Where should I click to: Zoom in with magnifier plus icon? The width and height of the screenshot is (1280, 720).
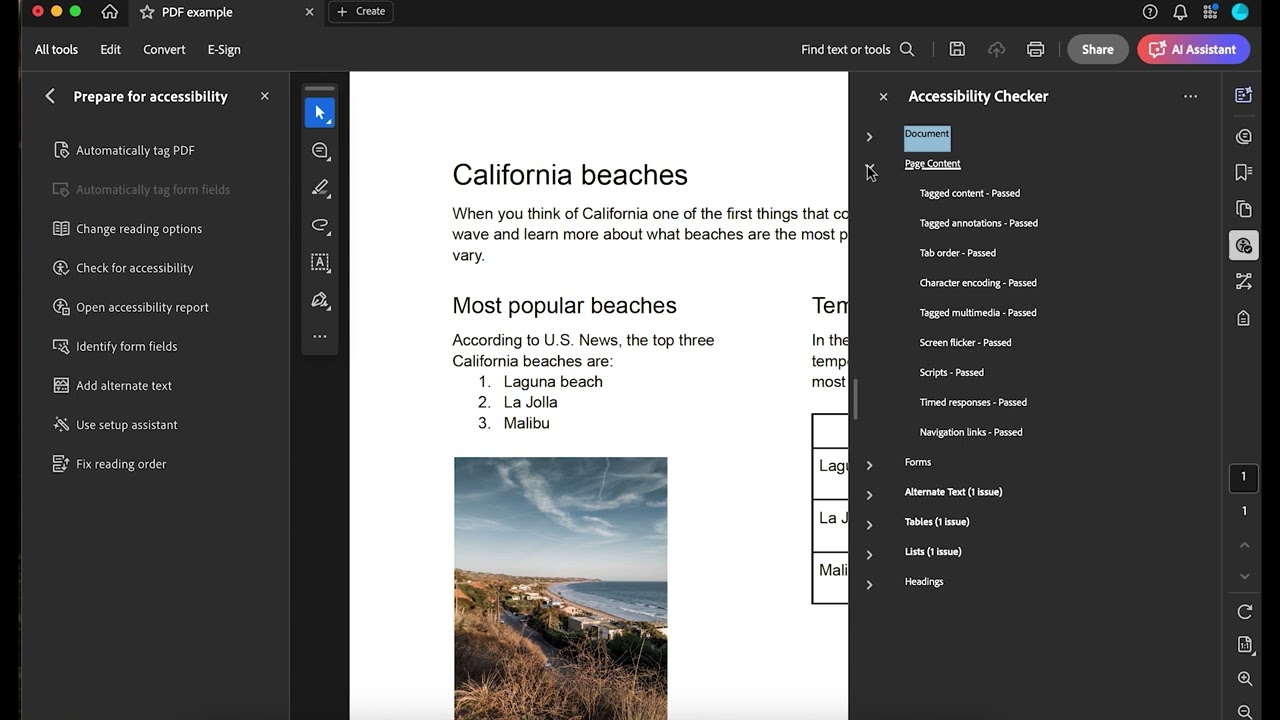(x=1245, y=679)
